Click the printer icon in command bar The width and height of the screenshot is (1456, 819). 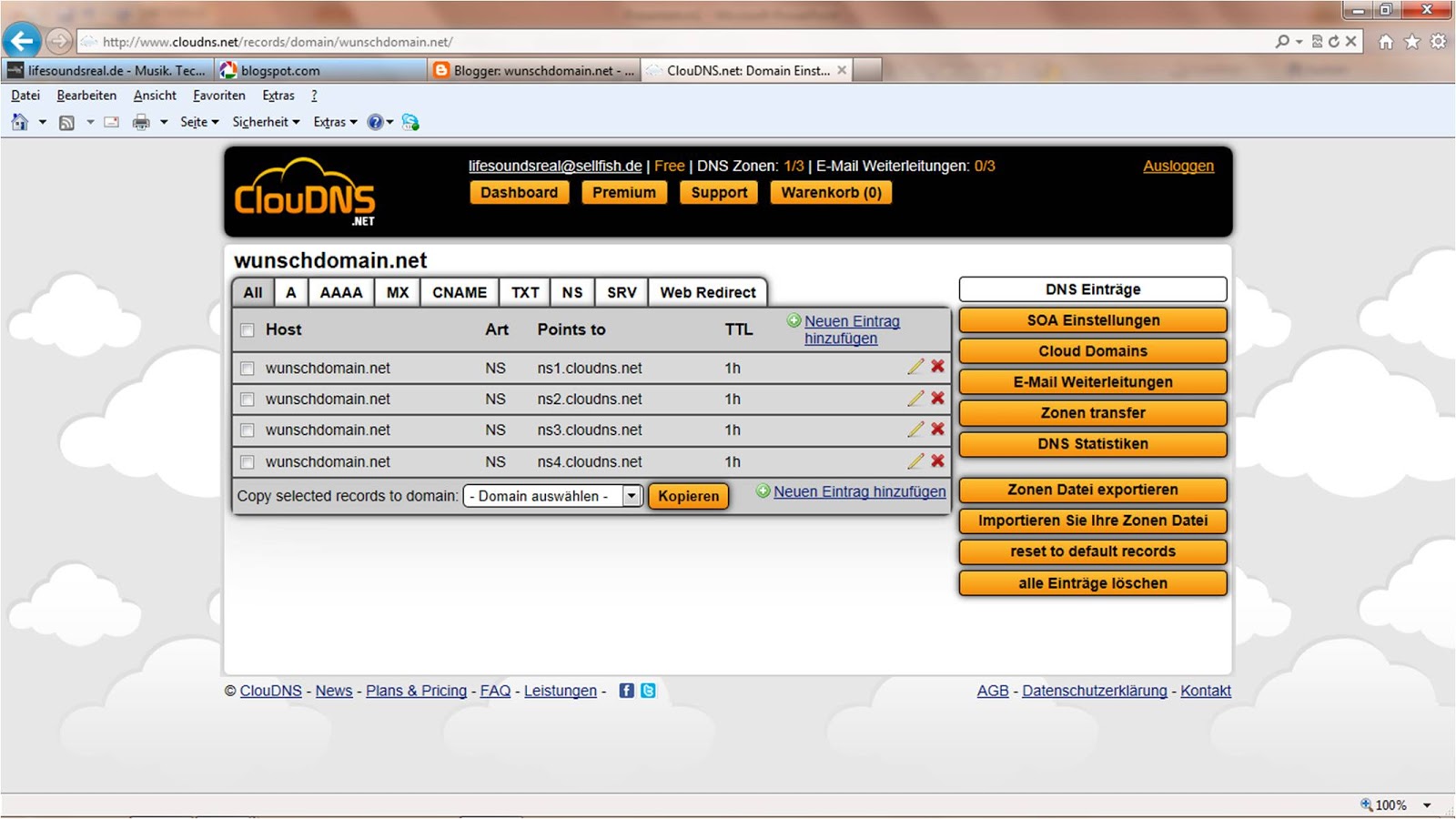[x=141, y=122]
